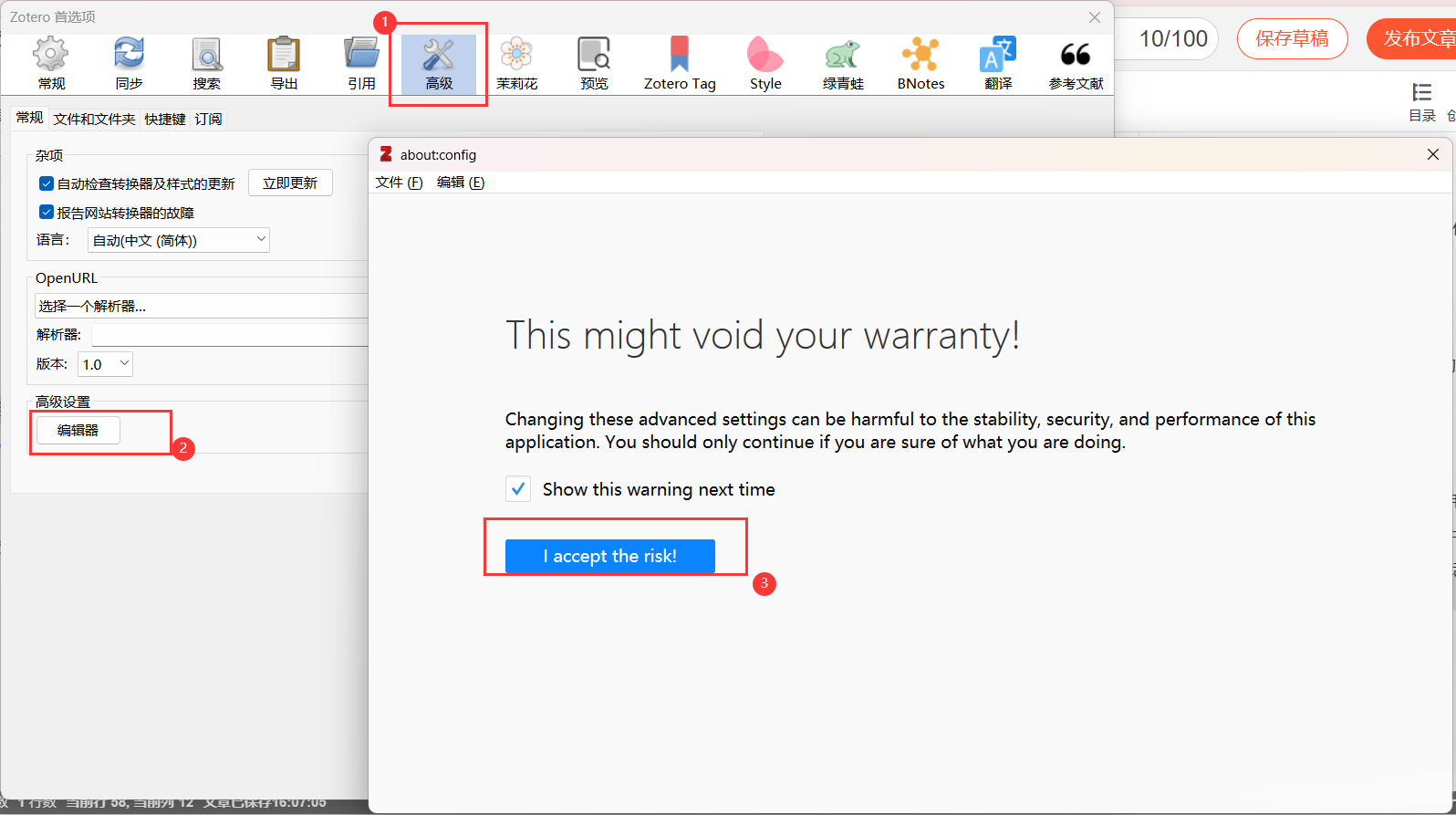Expand the 版本 1.0 version dropdown

tap(105, 364)
